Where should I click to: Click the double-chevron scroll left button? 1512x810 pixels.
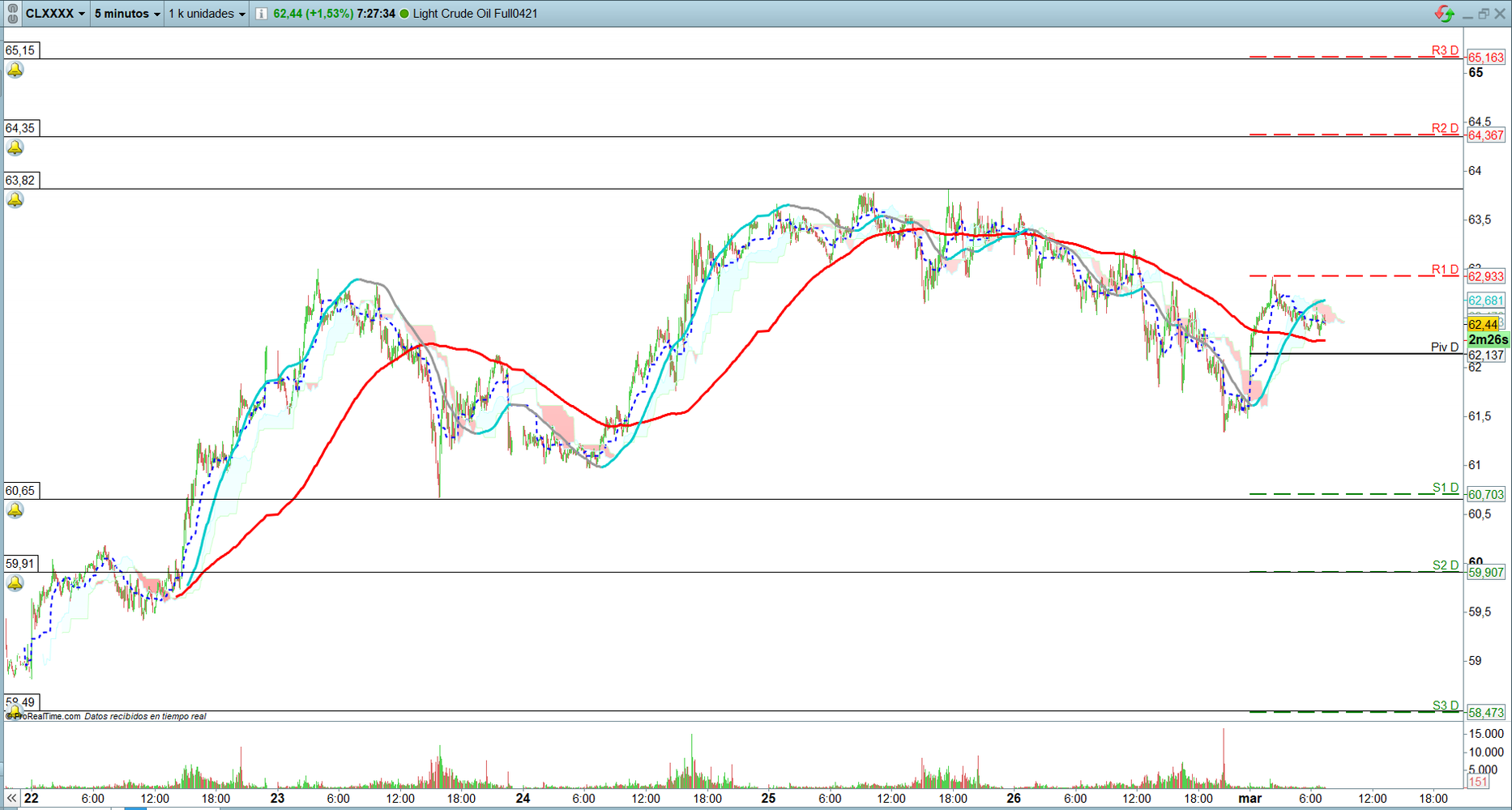11,798
